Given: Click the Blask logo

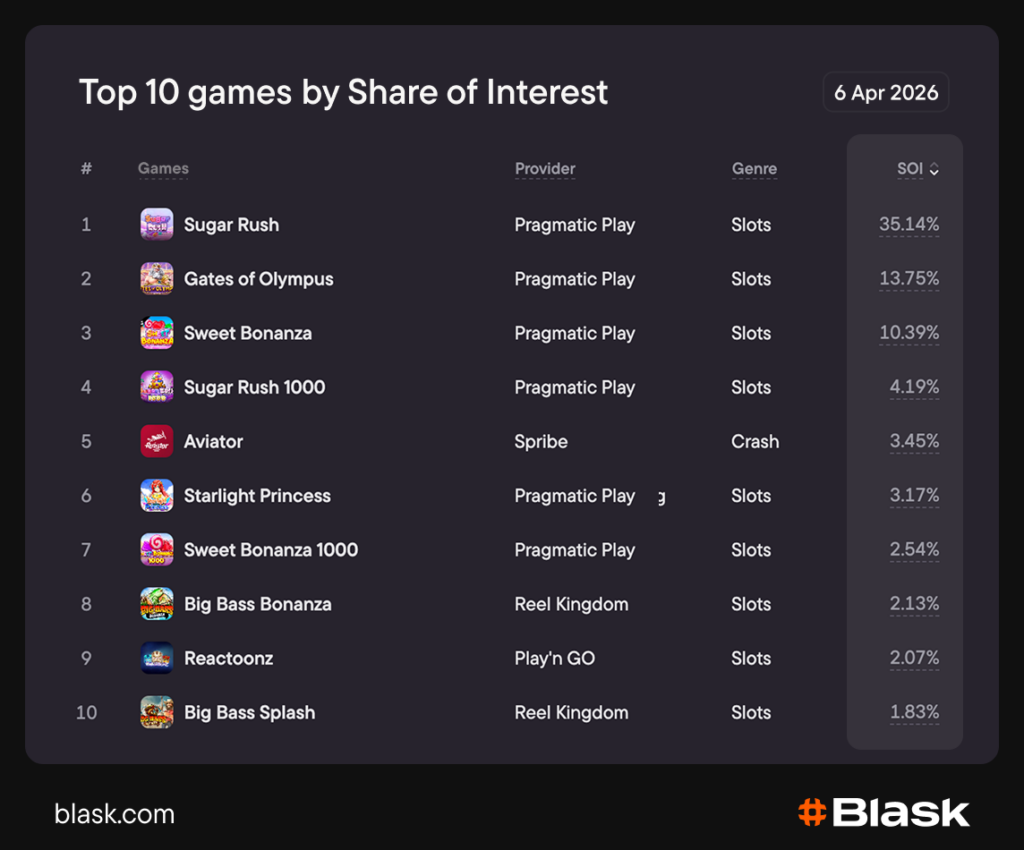Looking at the screenshot, I should [884, 813].
